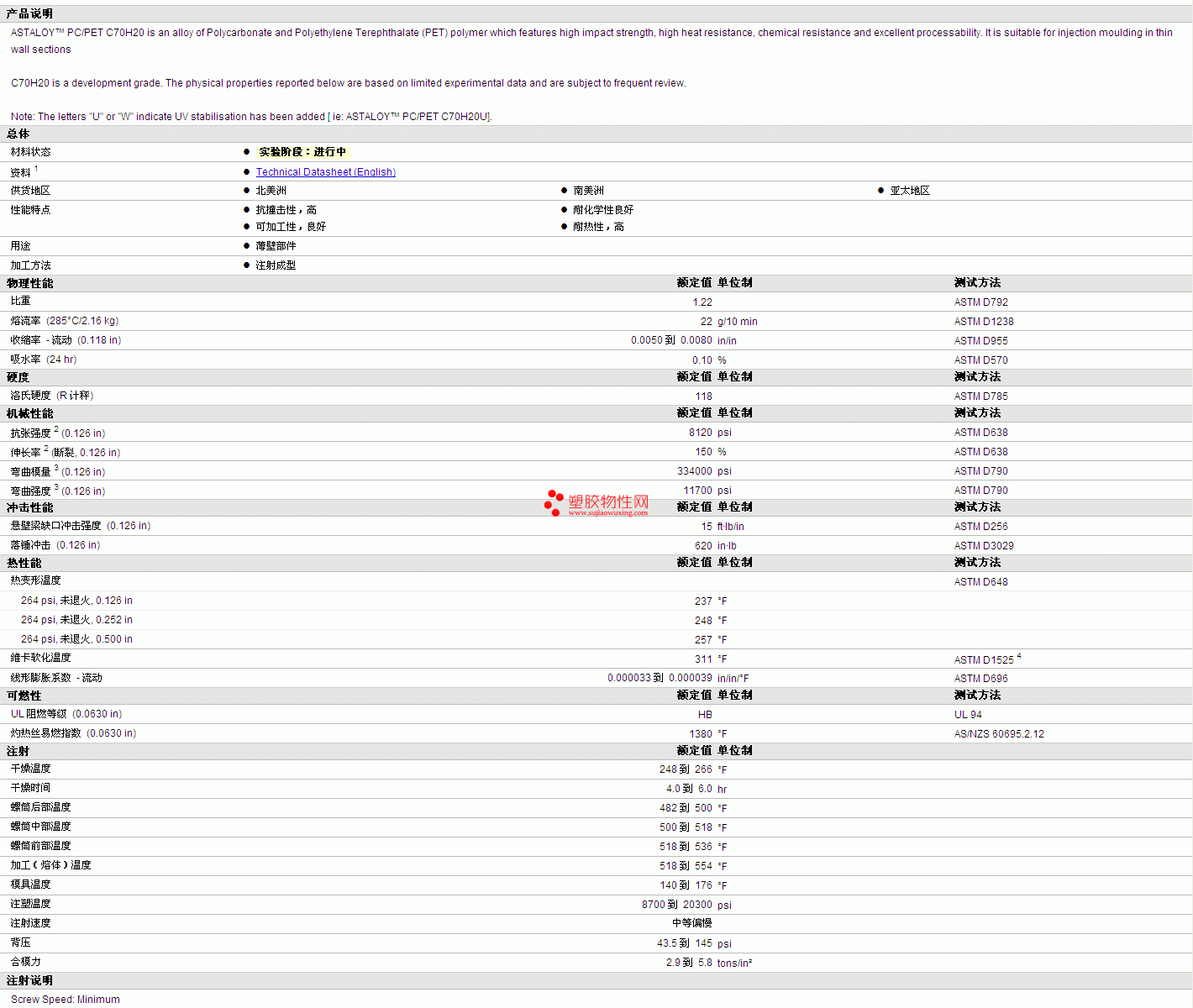Click the test method 'ASTM D955'

[x=981, y=341]
